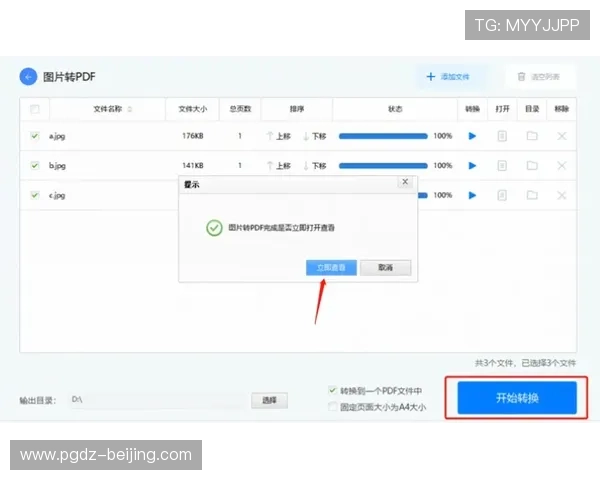Image resolution: width=600 pixels, height=480 pixels.
Task: Click 选择 to choose output directory
Action: pos(269,400)
